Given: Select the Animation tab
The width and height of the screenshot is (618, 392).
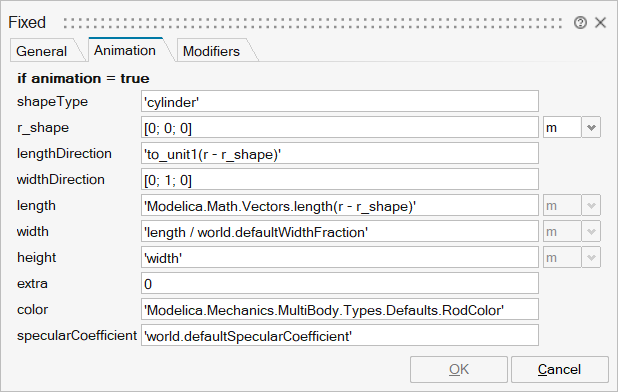Looking at the screenshot, I should tap(125, 50).
